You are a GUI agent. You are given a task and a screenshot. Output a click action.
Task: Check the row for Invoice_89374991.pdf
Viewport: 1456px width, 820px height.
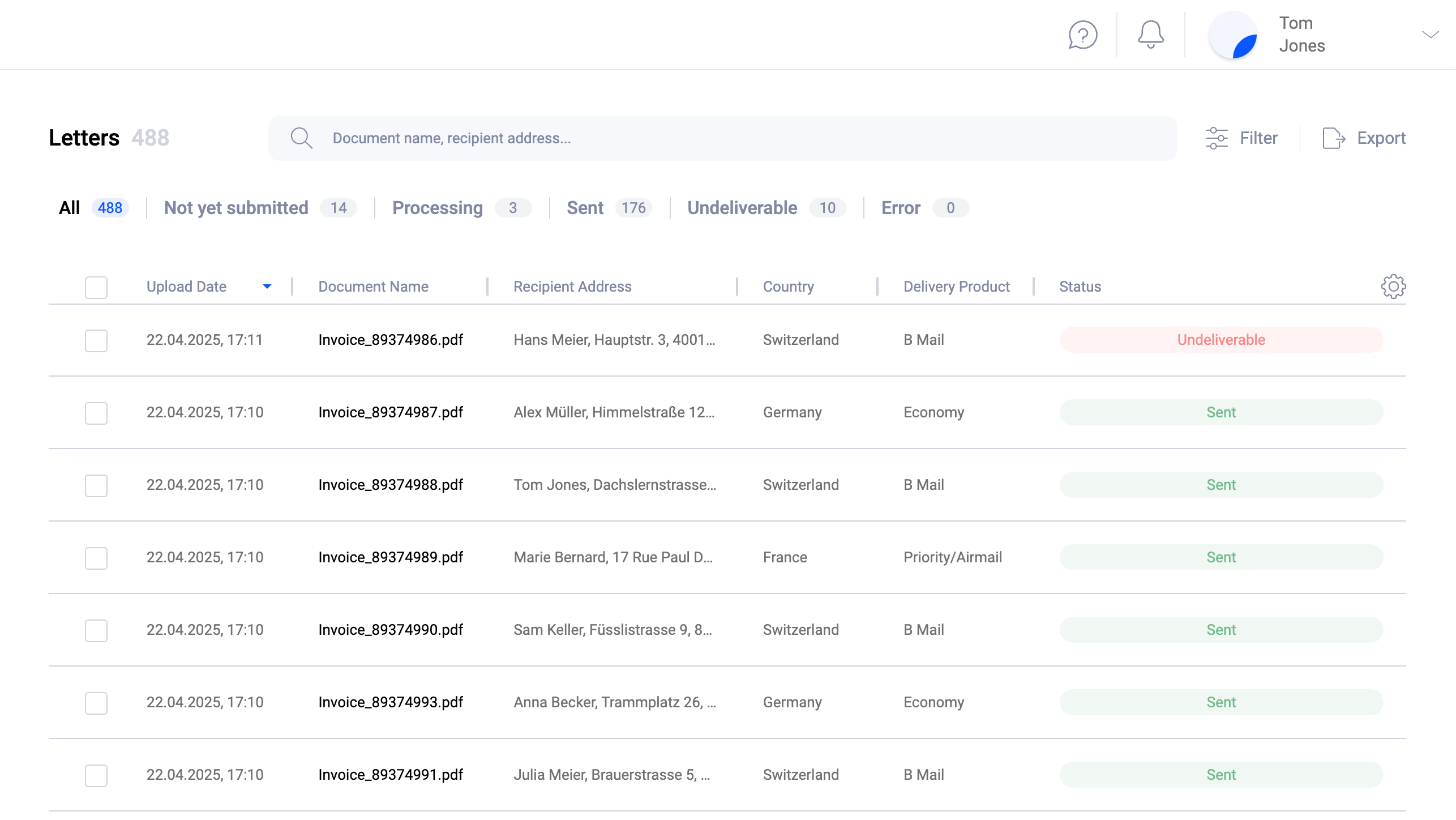[96, 775]
